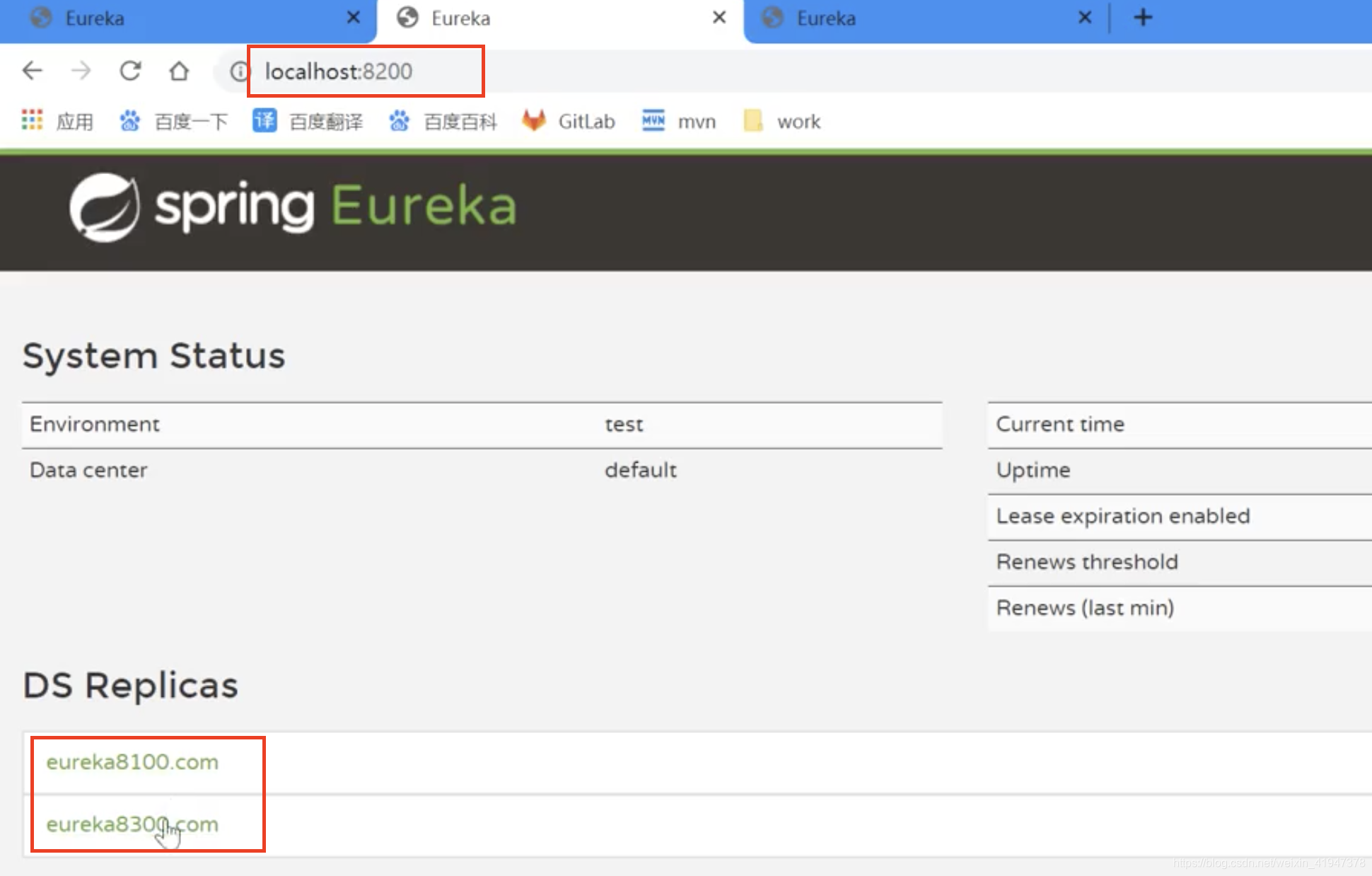Go back with the browser back arrow
Image resolution: width=1372 pixels, height=876 pixels.
coord(33,71)
